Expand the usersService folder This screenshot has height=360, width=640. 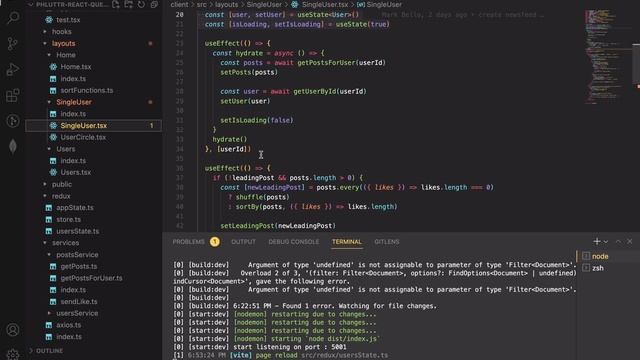point(77,313)
